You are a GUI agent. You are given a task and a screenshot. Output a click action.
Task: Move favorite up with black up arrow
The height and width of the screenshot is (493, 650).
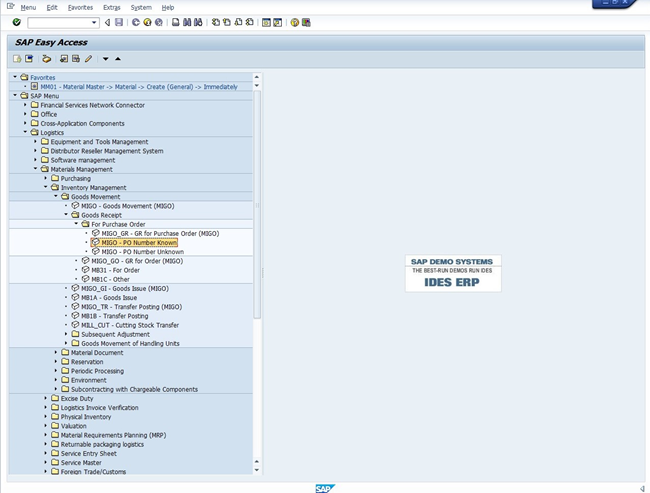coord(118,59)
